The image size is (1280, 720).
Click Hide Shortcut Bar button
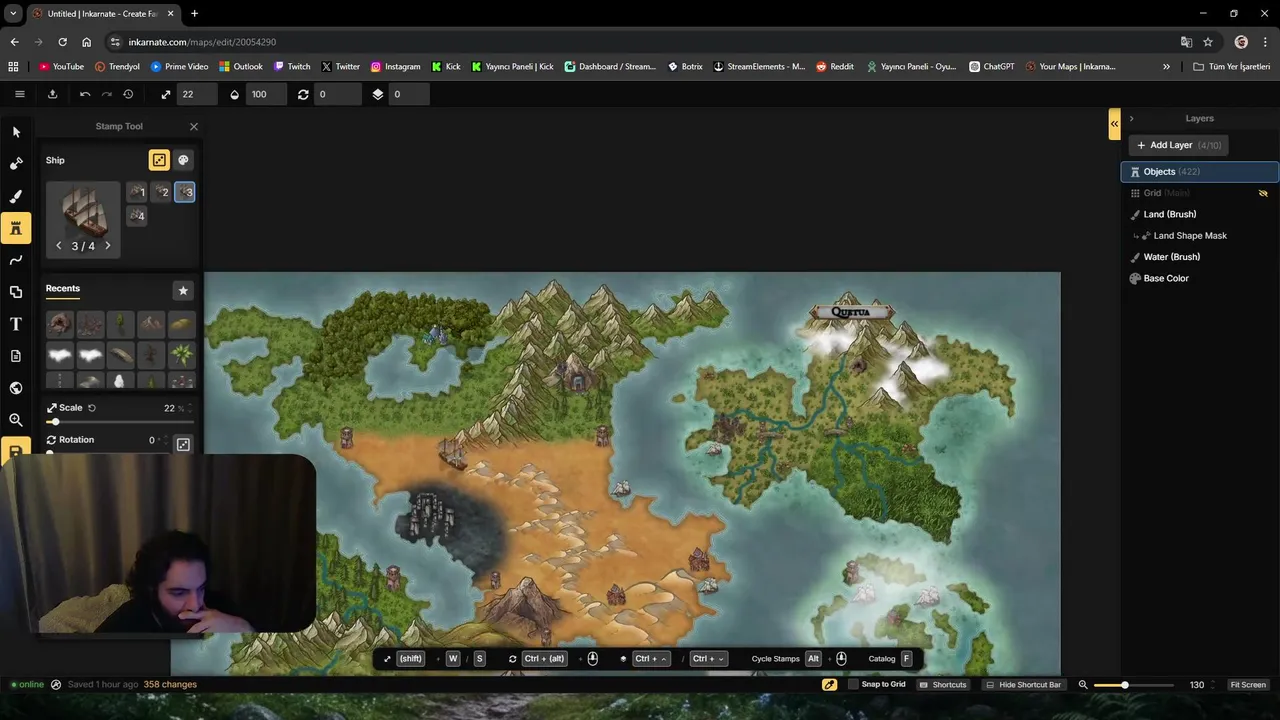[x=1022, y=685]
